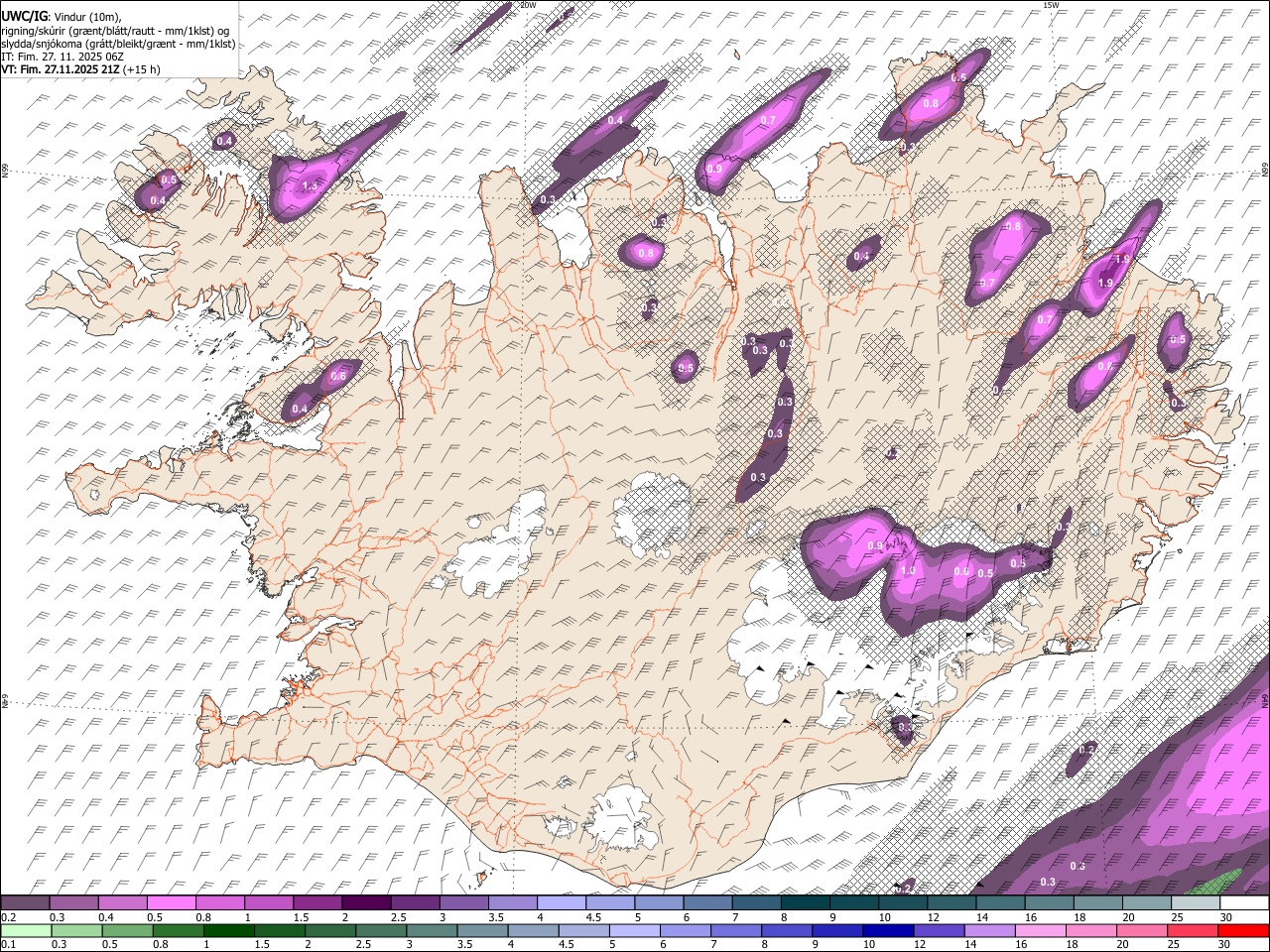Select the 'Vindur (10m)' label in the header

(87, 17)
